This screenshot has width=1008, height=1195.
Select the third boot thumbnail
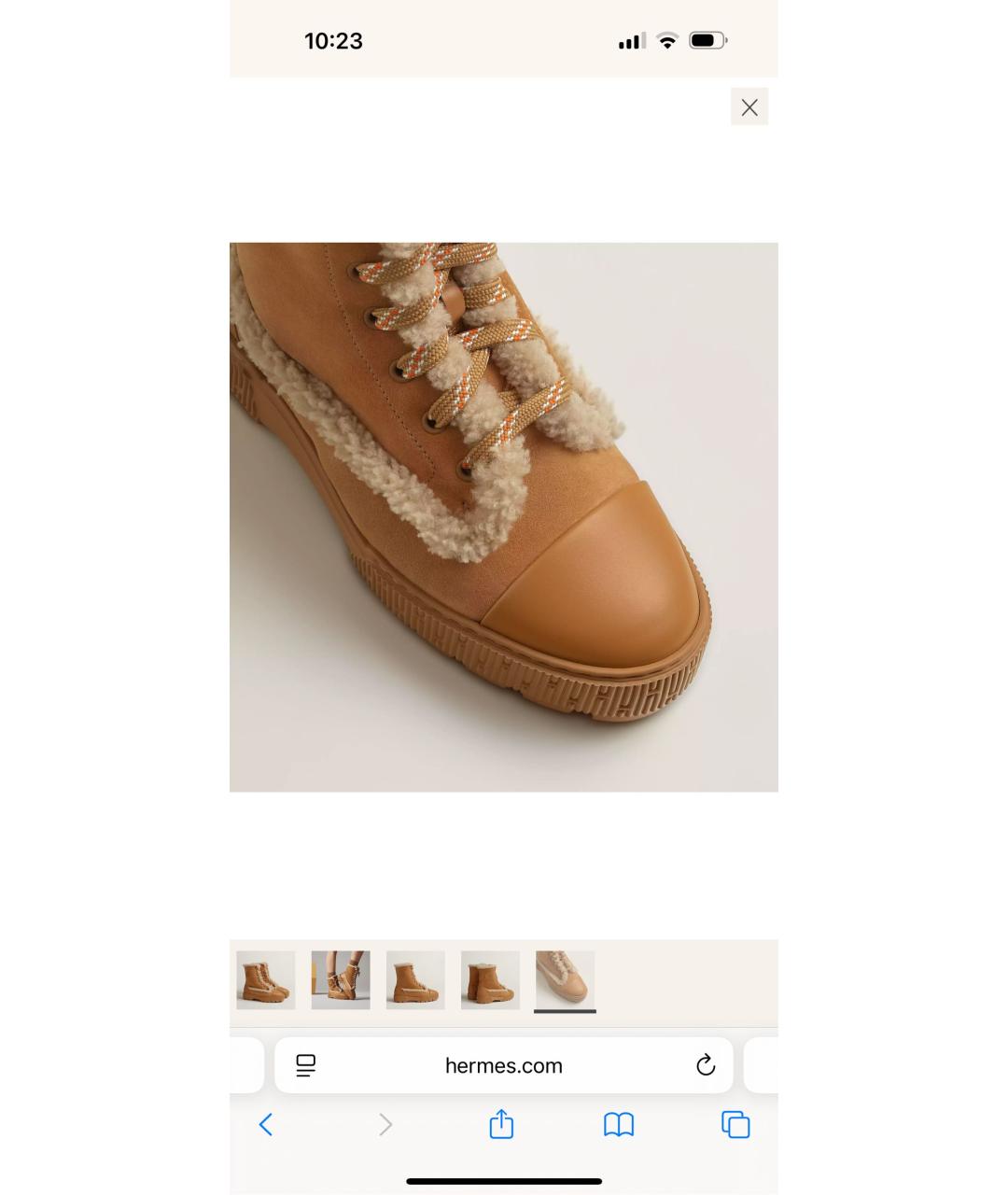(x=415, y=980)
